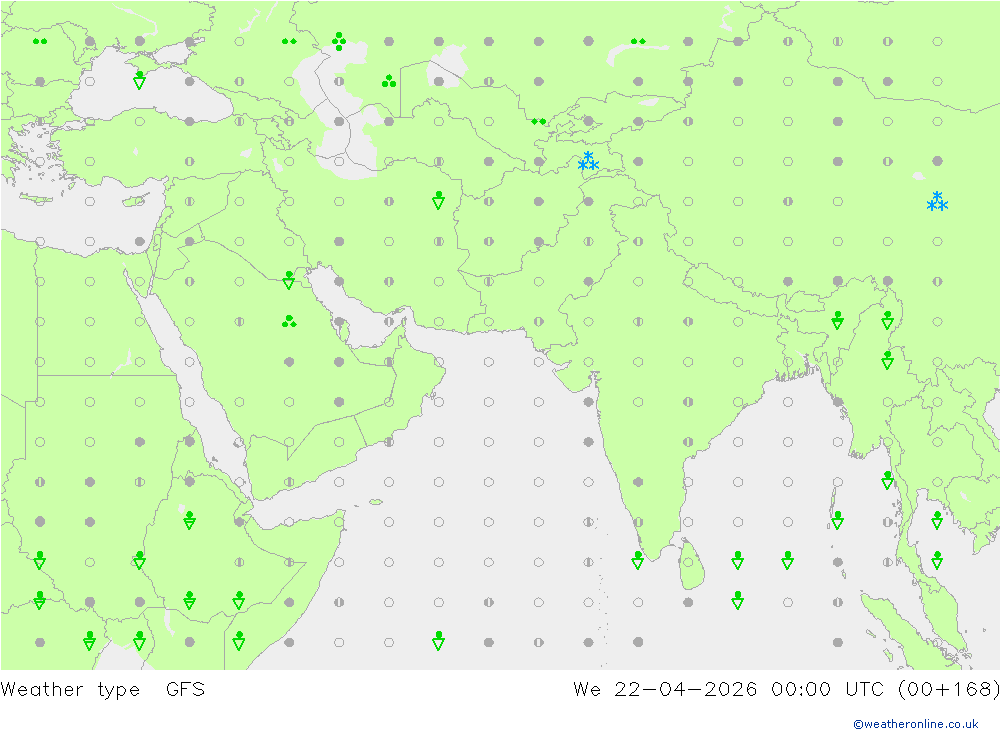Click the '(00+168)' forecast hour text
The image size is (1000, 733).
coord(948,690)
